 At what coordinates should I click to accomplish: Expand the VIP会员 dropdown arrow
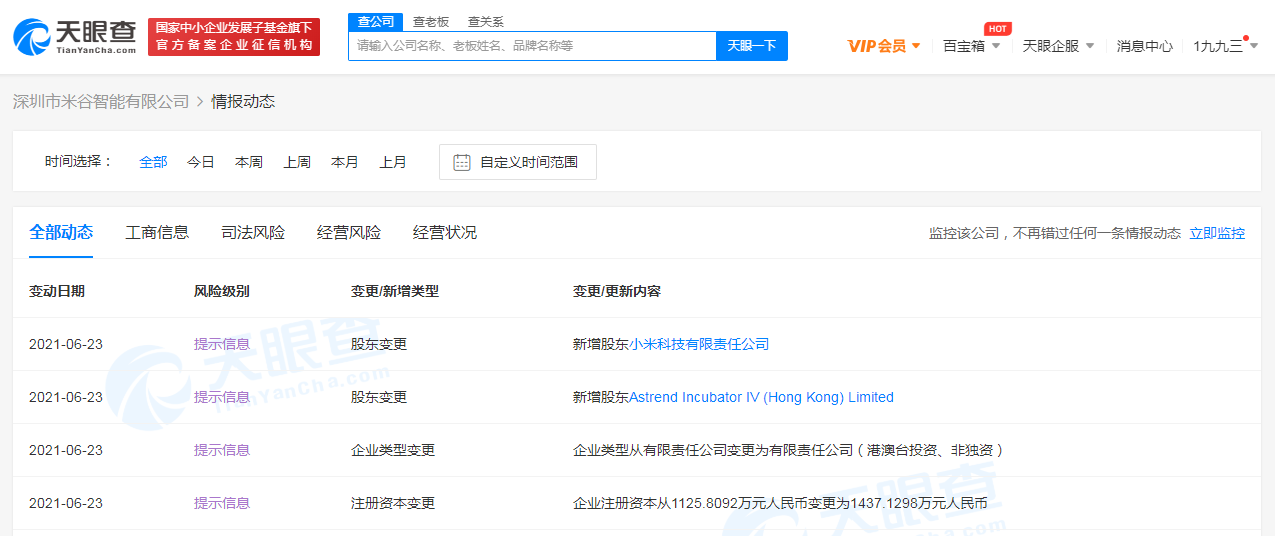916,46
